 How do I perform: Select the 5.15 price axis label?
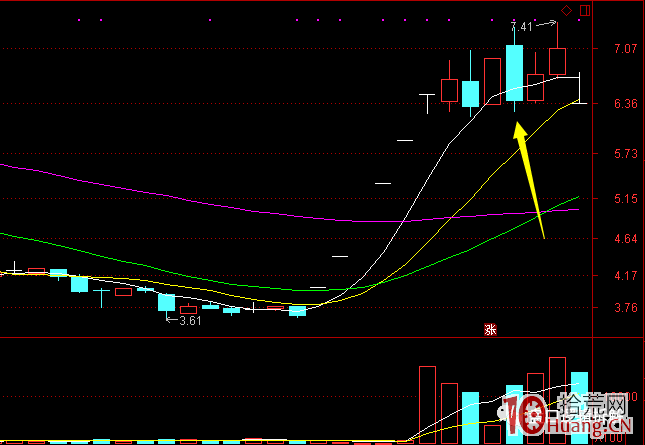tap(625, 199)
